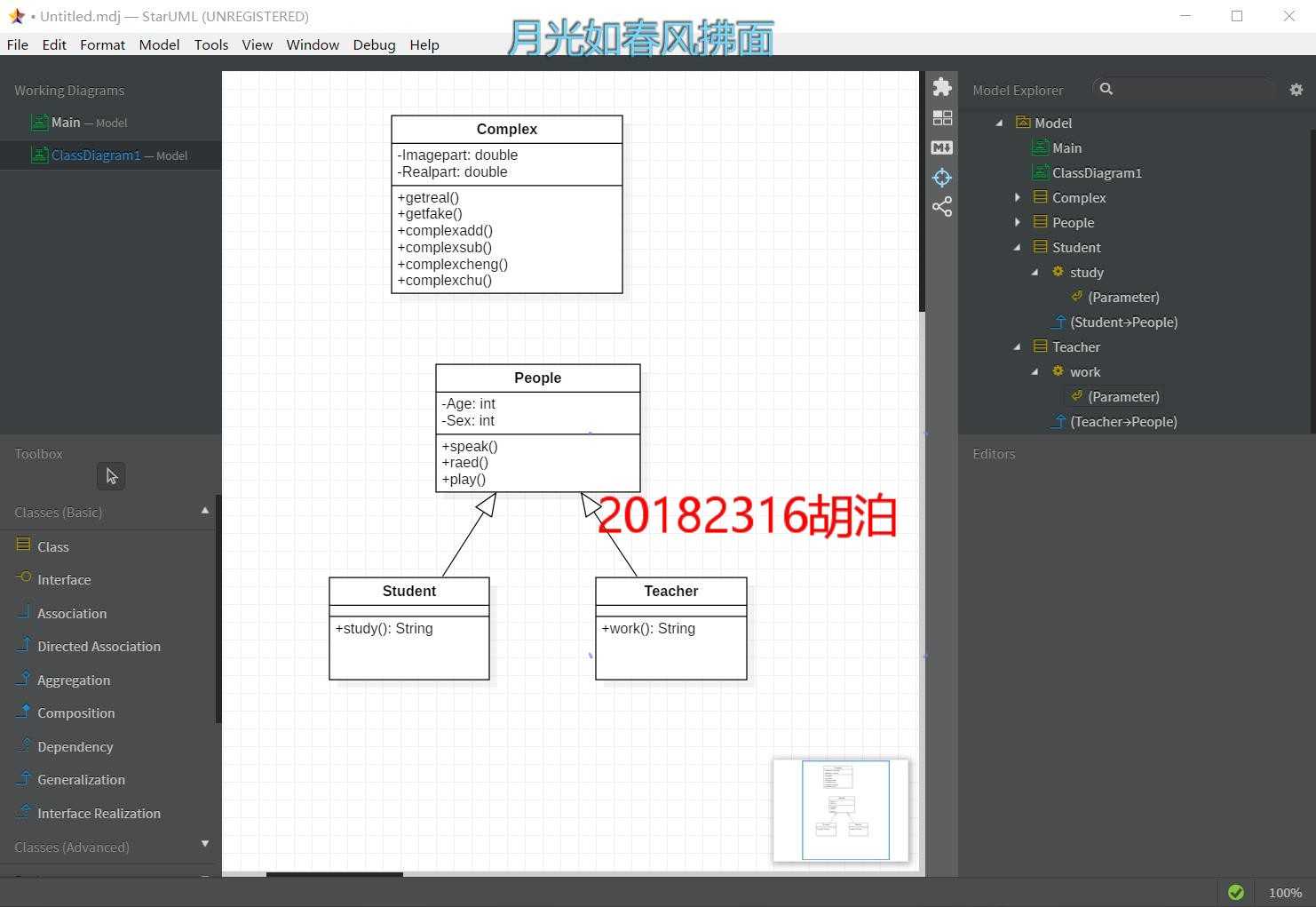This screenshot has width=1316, height=907.
Task: Open the Model menu
Action: tap(159, 44)
